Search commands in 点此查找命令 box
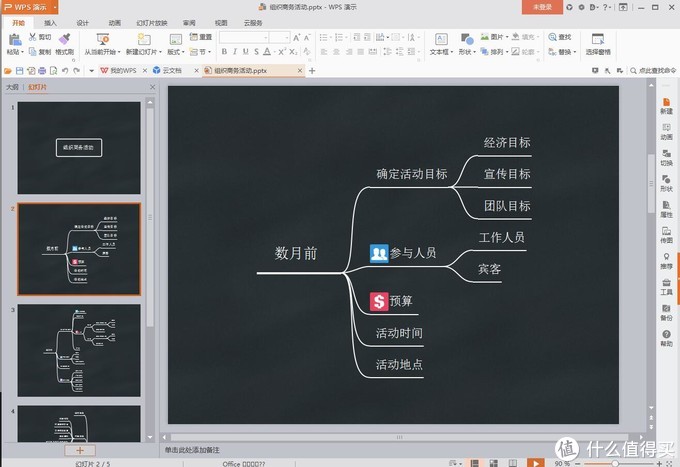Screen dimensions: 680x467 coord(654,70)
